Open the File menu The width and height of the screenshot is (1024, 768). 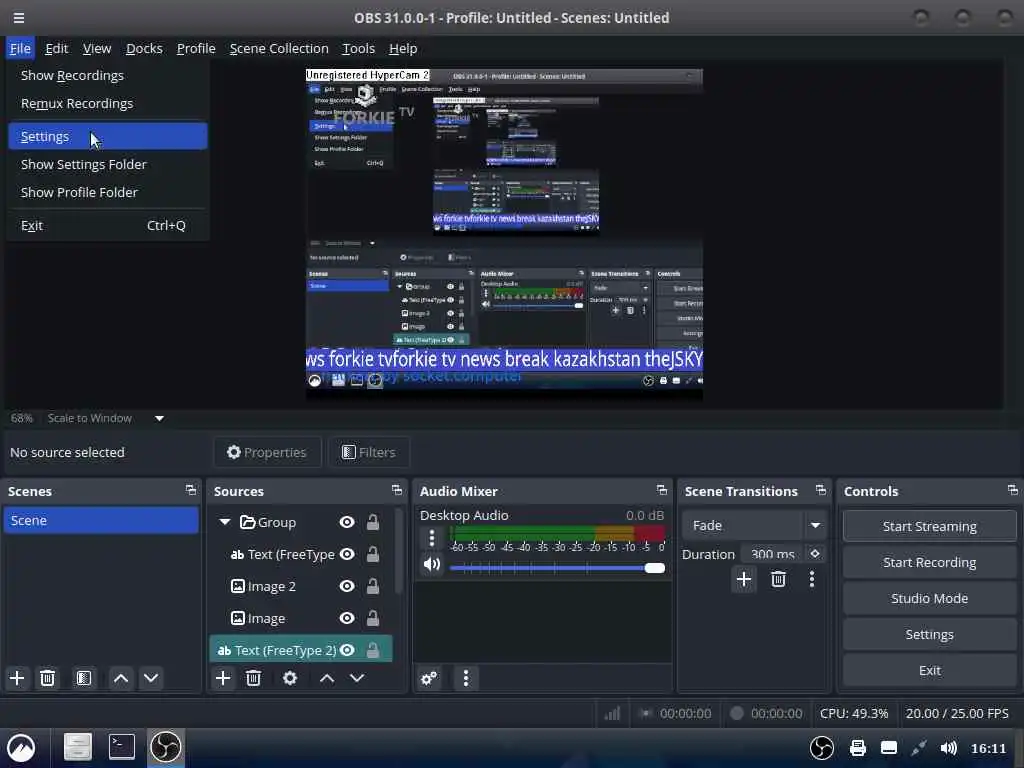tap(20, 48)
